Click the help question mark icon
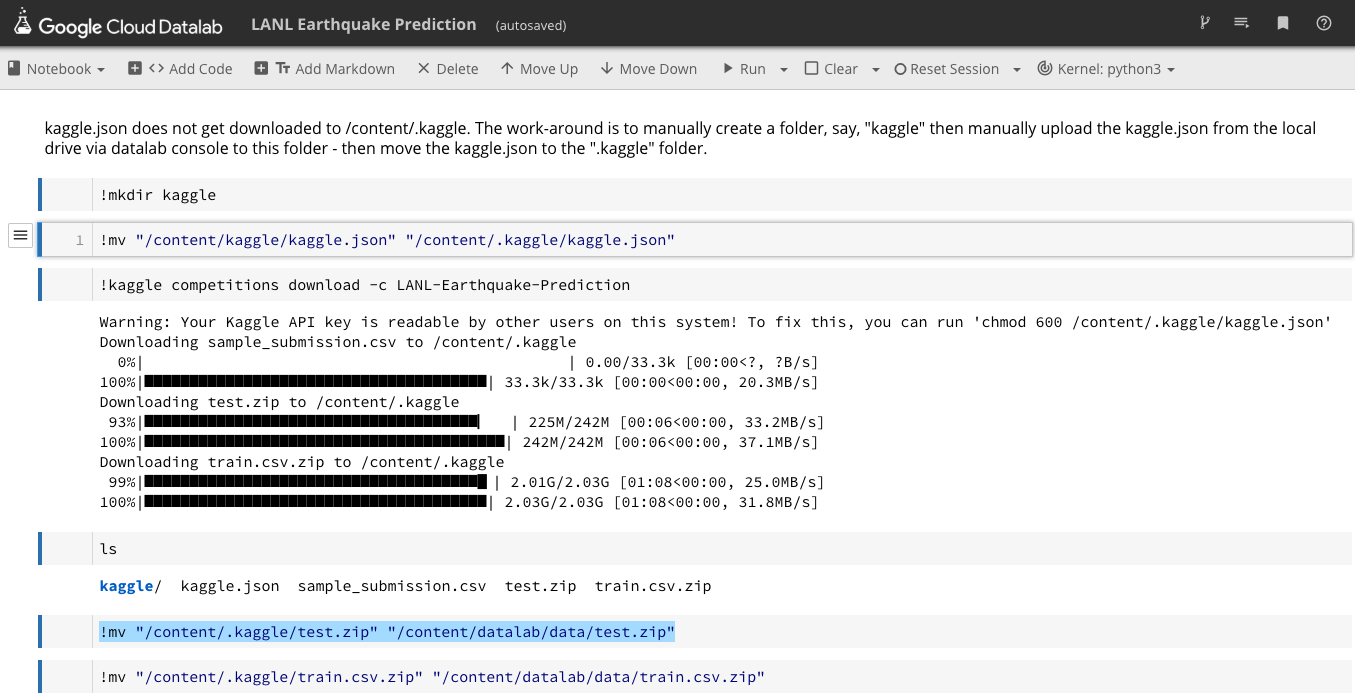Screen dimensions: 1355x698 1323,22
